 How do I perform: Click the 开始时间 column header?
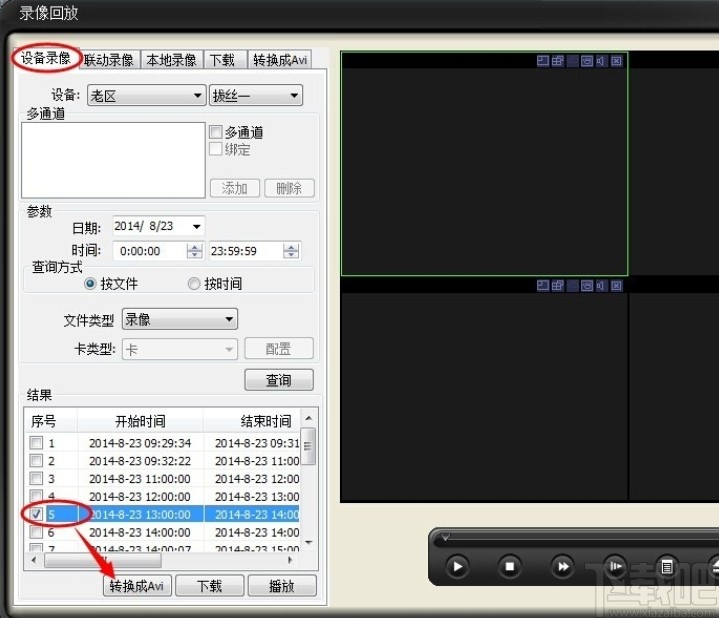point(140,421)
